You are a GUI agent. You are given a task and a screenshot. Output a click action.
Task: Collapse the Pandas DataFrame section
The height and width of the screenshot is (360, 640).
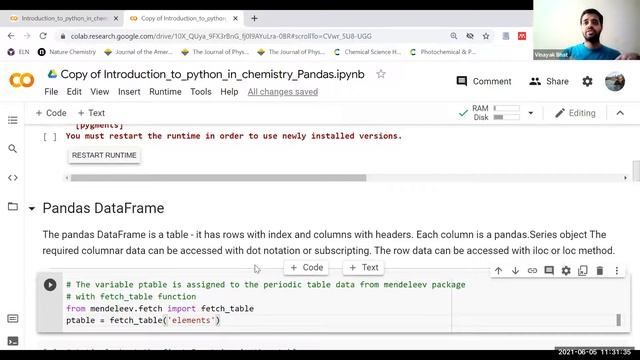coord(32,209)
